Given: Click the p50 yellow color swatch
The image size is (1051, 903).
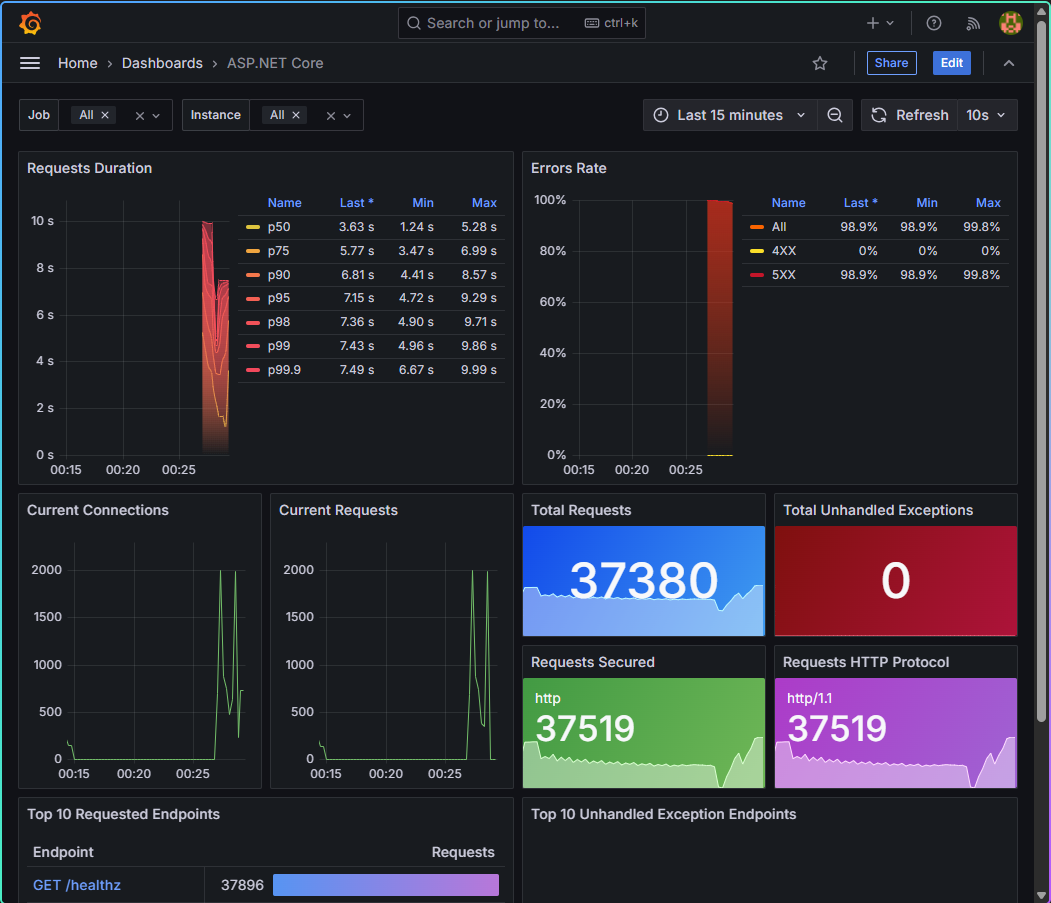Looking at the screenshot, I should tap(253, 227).
